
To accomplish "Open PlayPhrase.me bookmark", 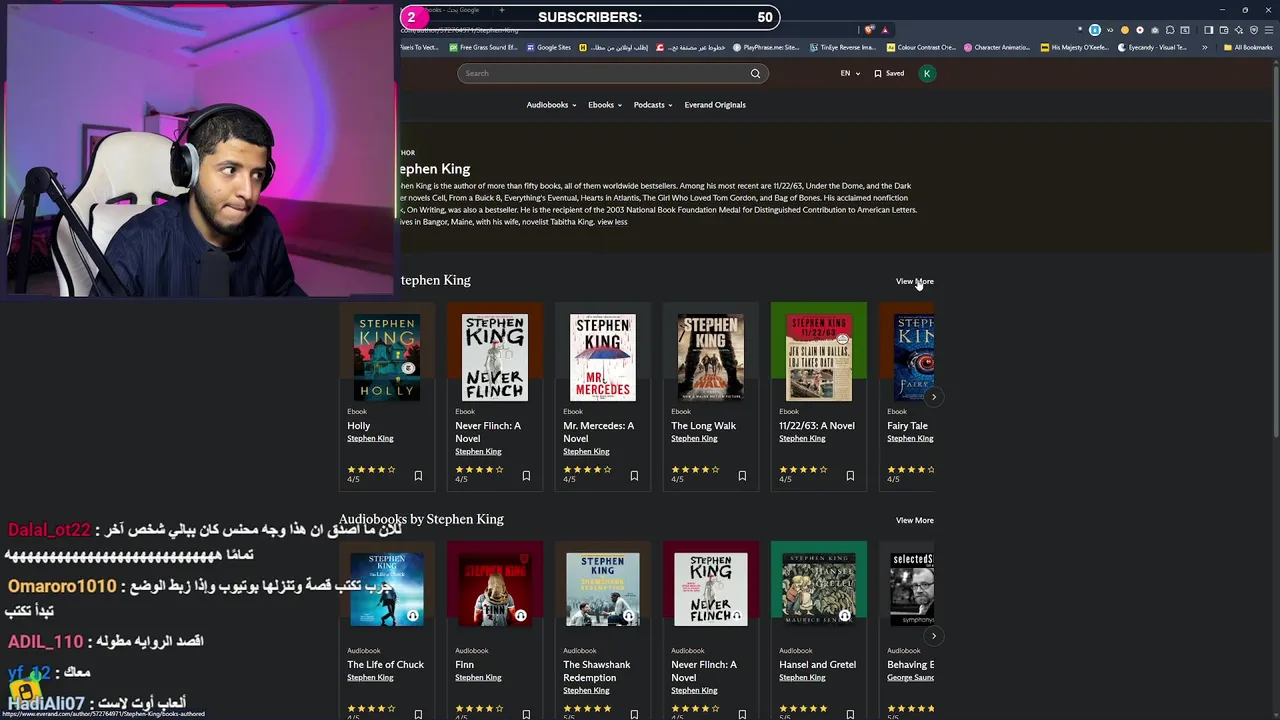I will tap(766, 47).
